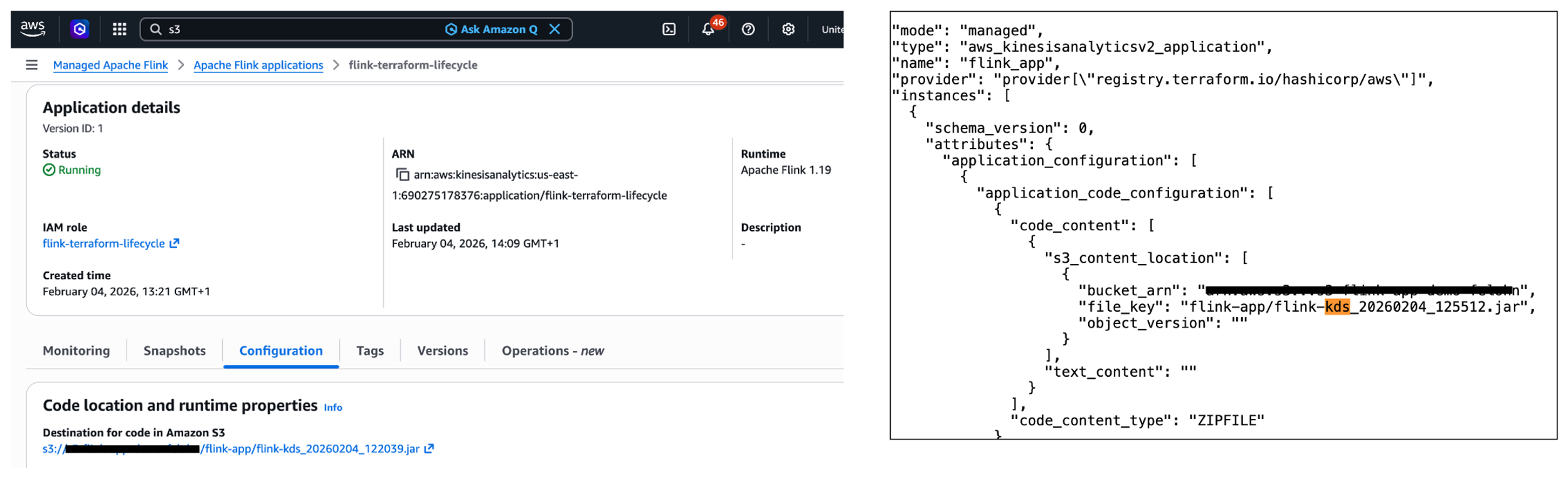Click the AWS logo home icon
The image size is (1568, 479).
tap(33, 29)
